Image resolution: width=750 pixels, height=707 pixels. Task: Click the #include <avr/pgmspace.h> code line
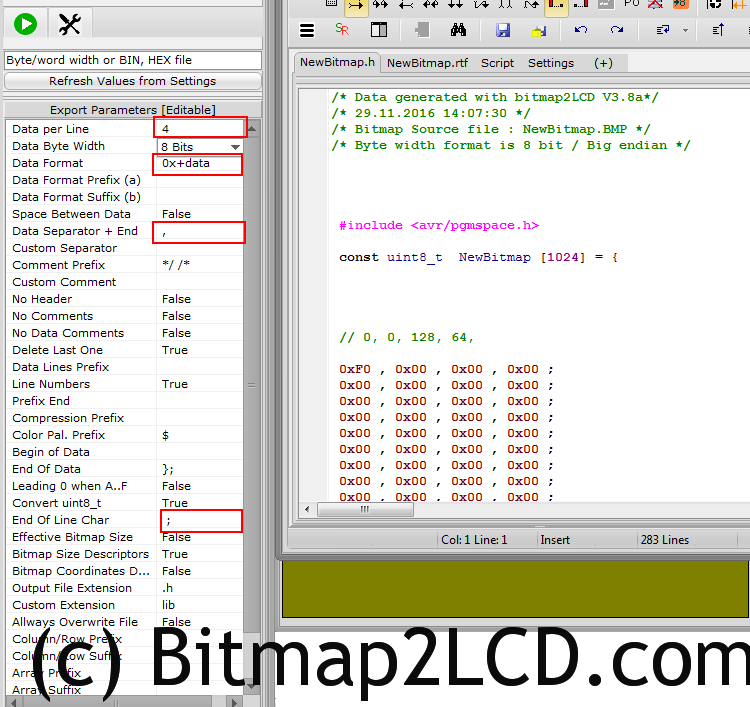439,225
